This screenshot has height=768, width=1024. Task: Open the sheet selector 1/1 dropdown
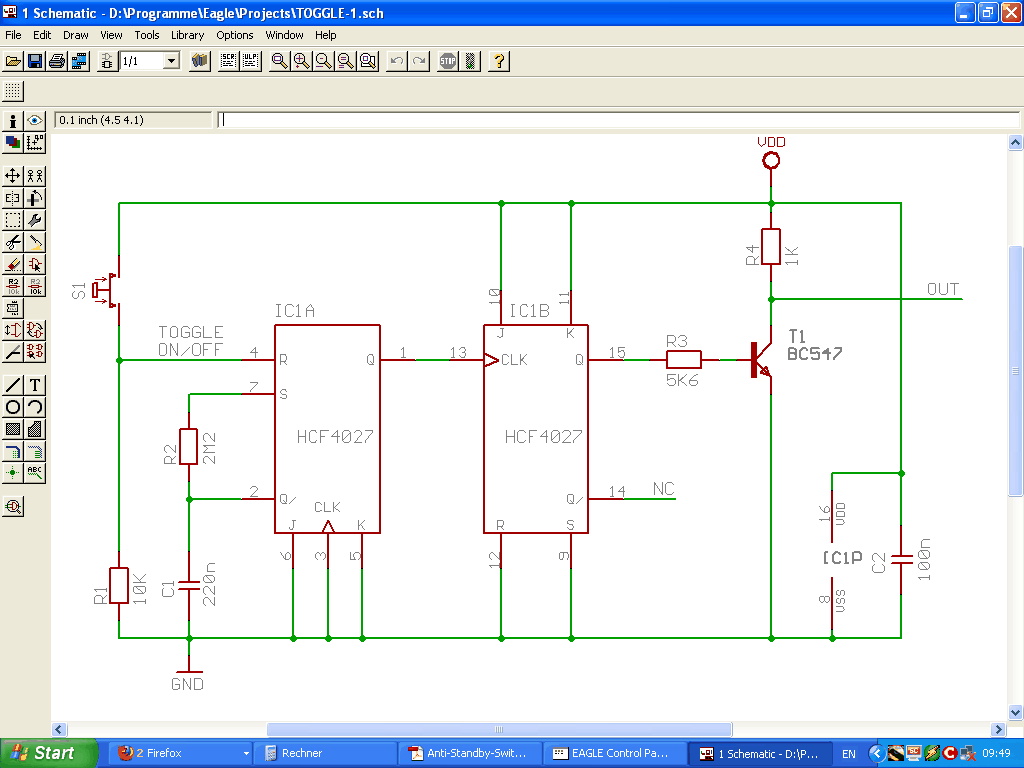click(171, 61)
